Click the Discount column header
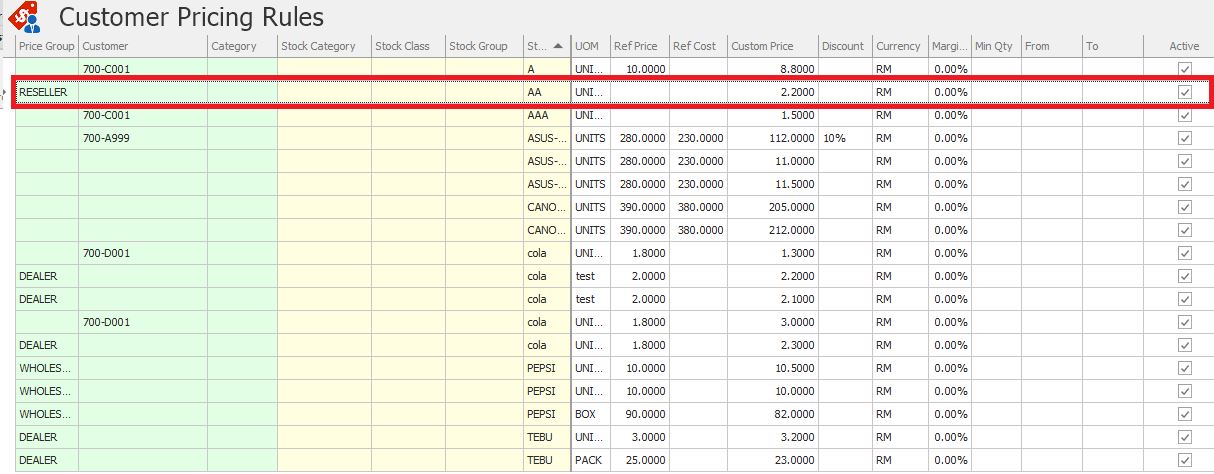 [845, 46]
